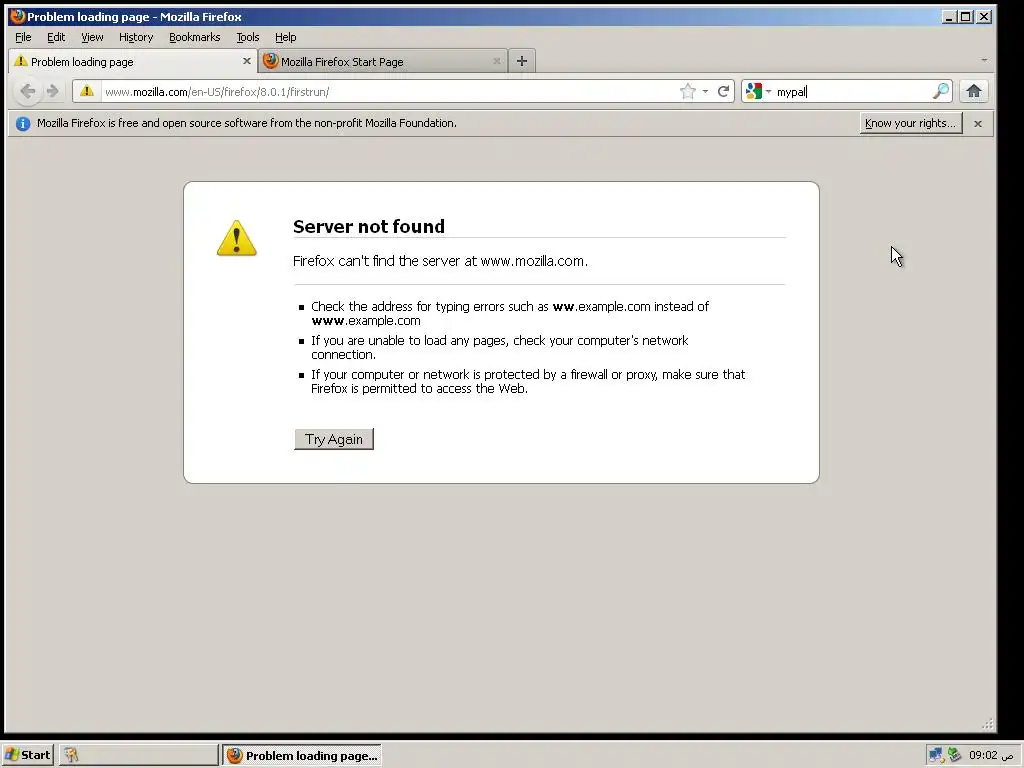Click the text Firefox can't find the server
This screenshot has height=768, width=1024.
pyautogui.click(x=440, y=261)
